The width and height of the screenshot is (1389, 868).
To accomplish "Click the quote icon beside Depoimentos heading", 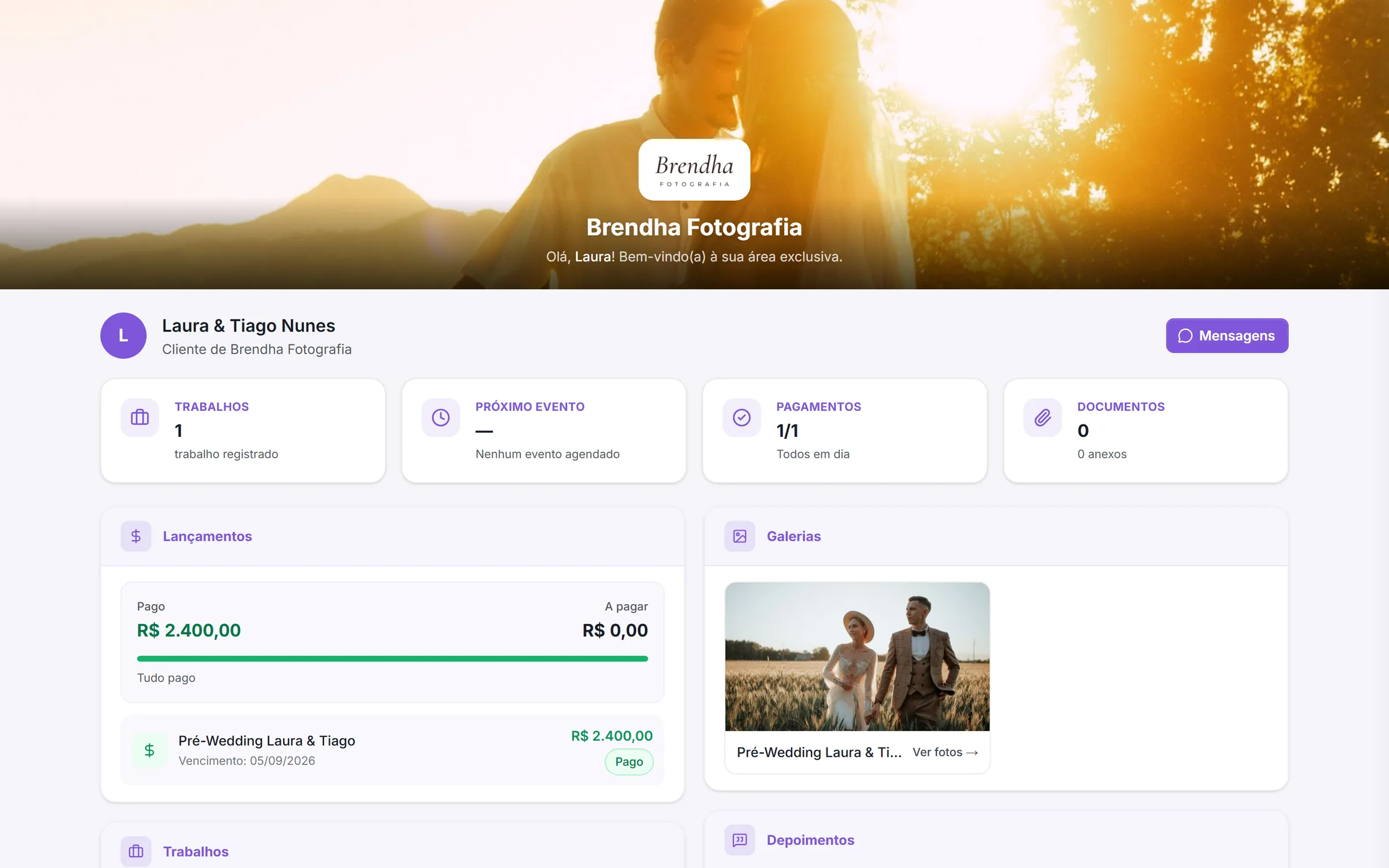I will 740,840.
